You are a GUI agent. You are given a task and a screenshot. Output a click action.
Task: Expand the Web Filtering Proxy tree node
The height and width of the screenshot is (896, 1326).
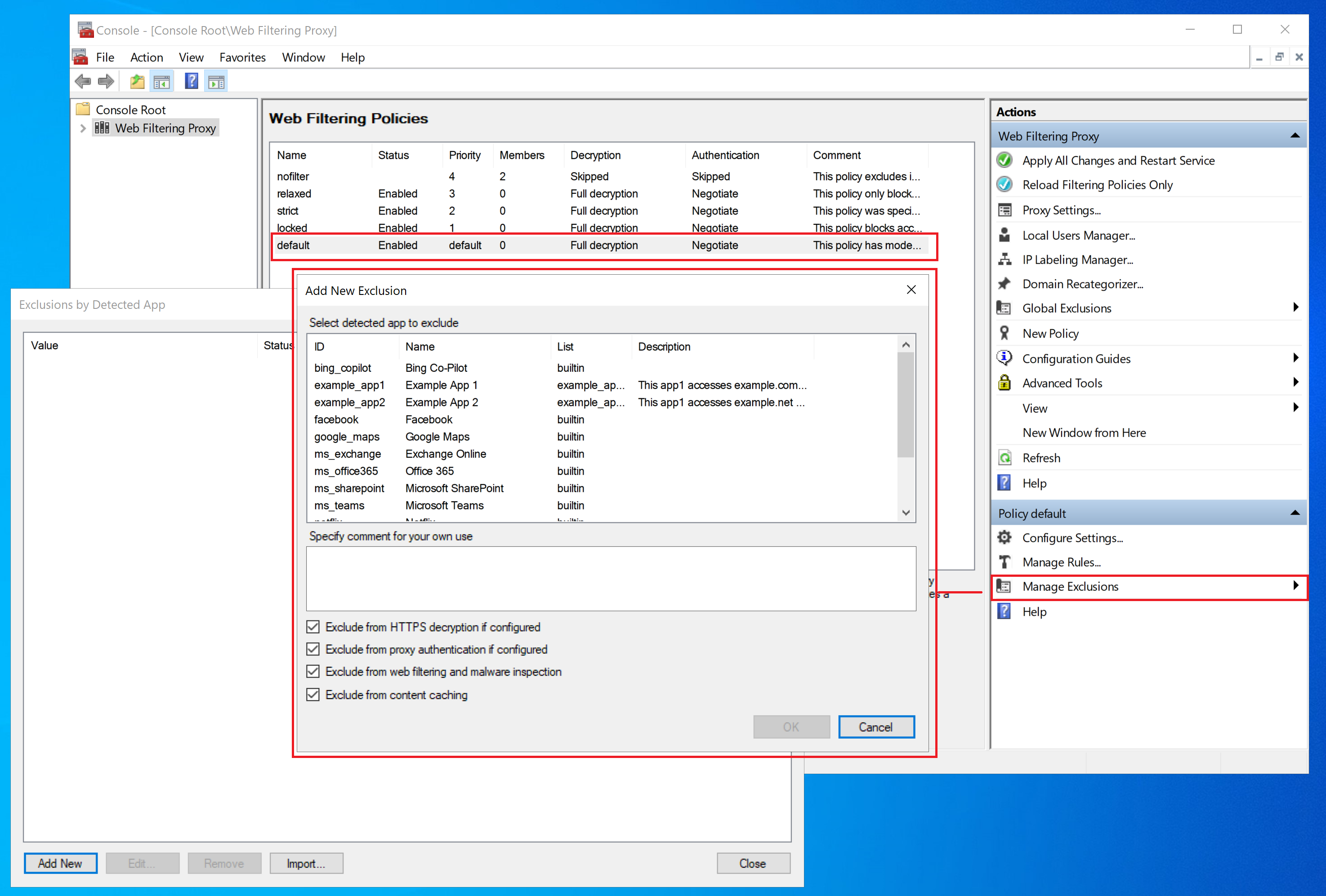(83, 128)
